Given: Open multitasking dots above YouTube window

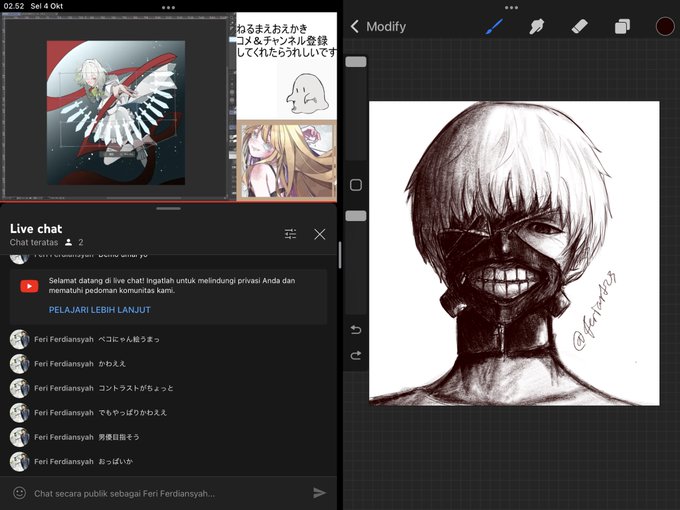Looking at the screenshot, I should 168,7.
